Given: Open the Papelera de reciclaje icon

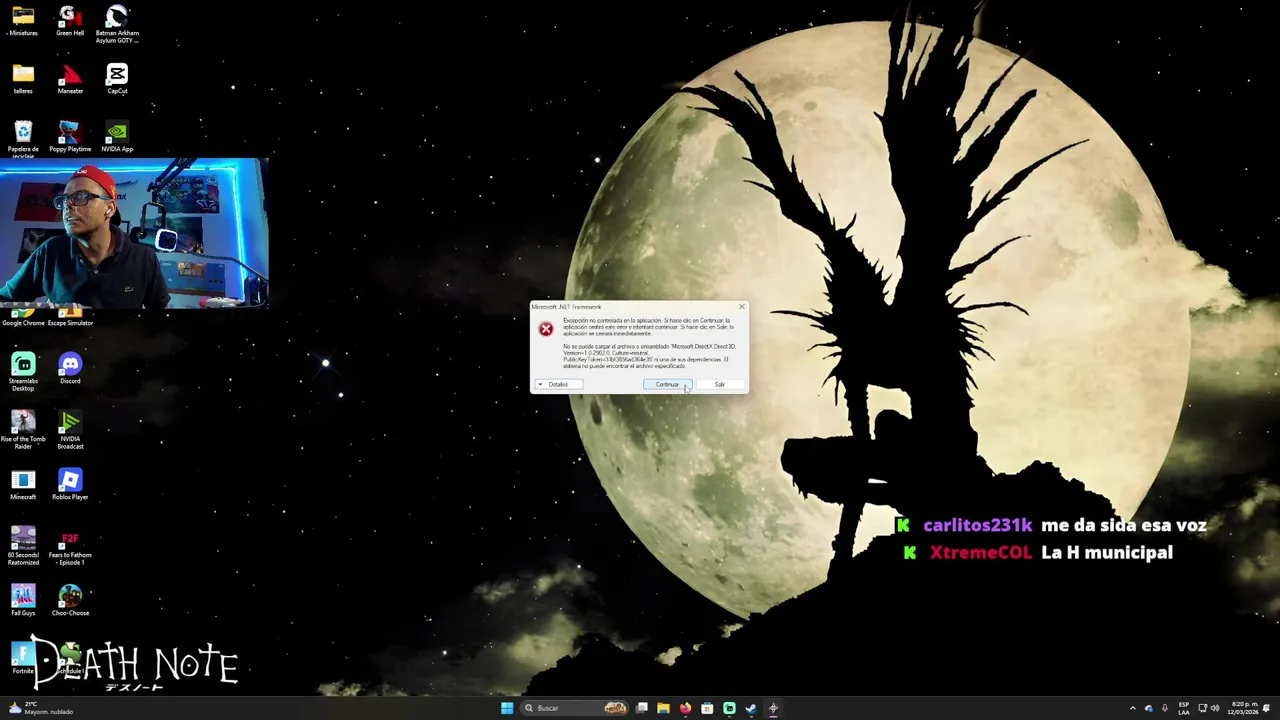Looking at the screenshot, I should tap(23, 139).
